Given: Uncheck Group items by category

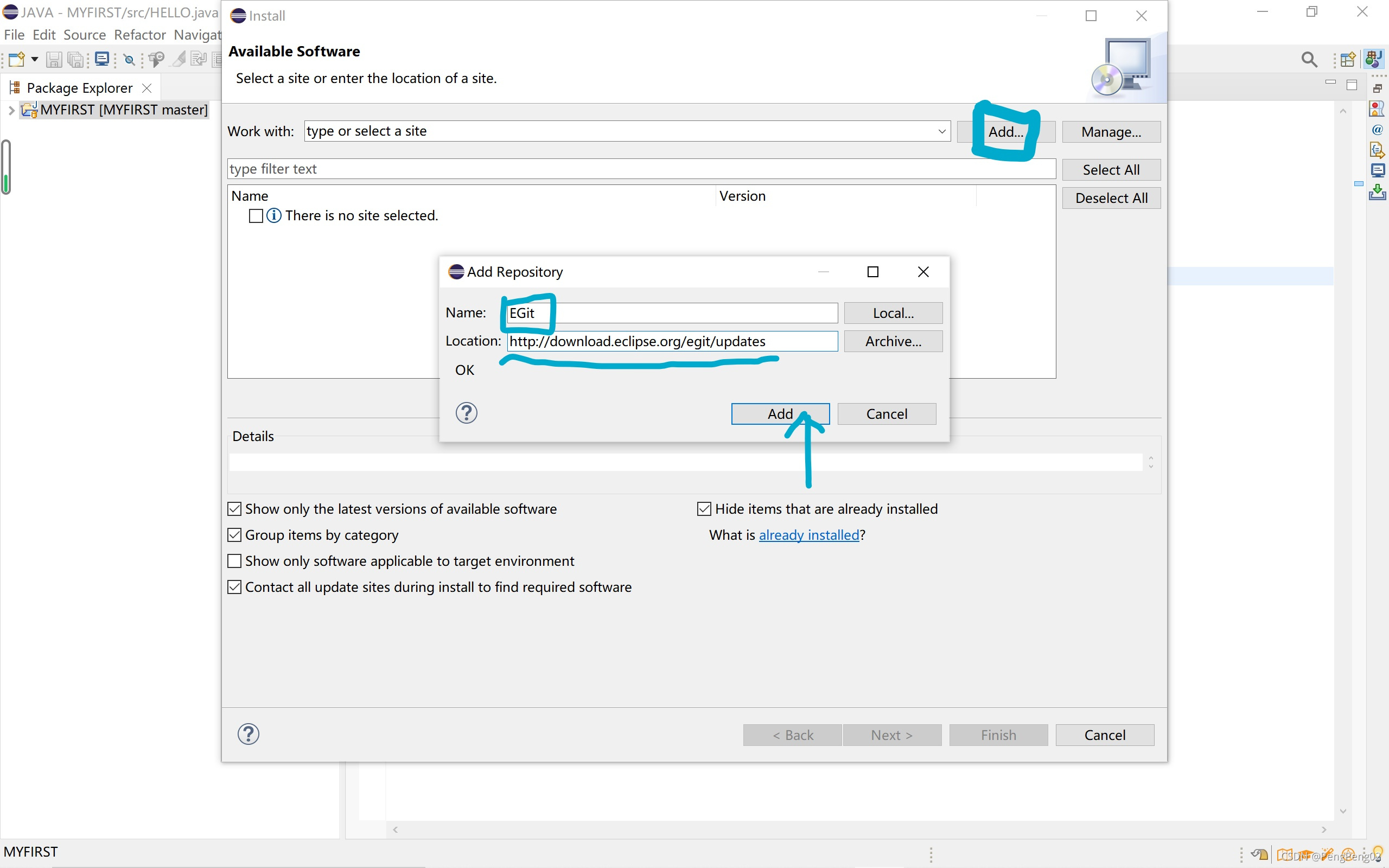Looking at the screenshot, I should click(234, 535).
